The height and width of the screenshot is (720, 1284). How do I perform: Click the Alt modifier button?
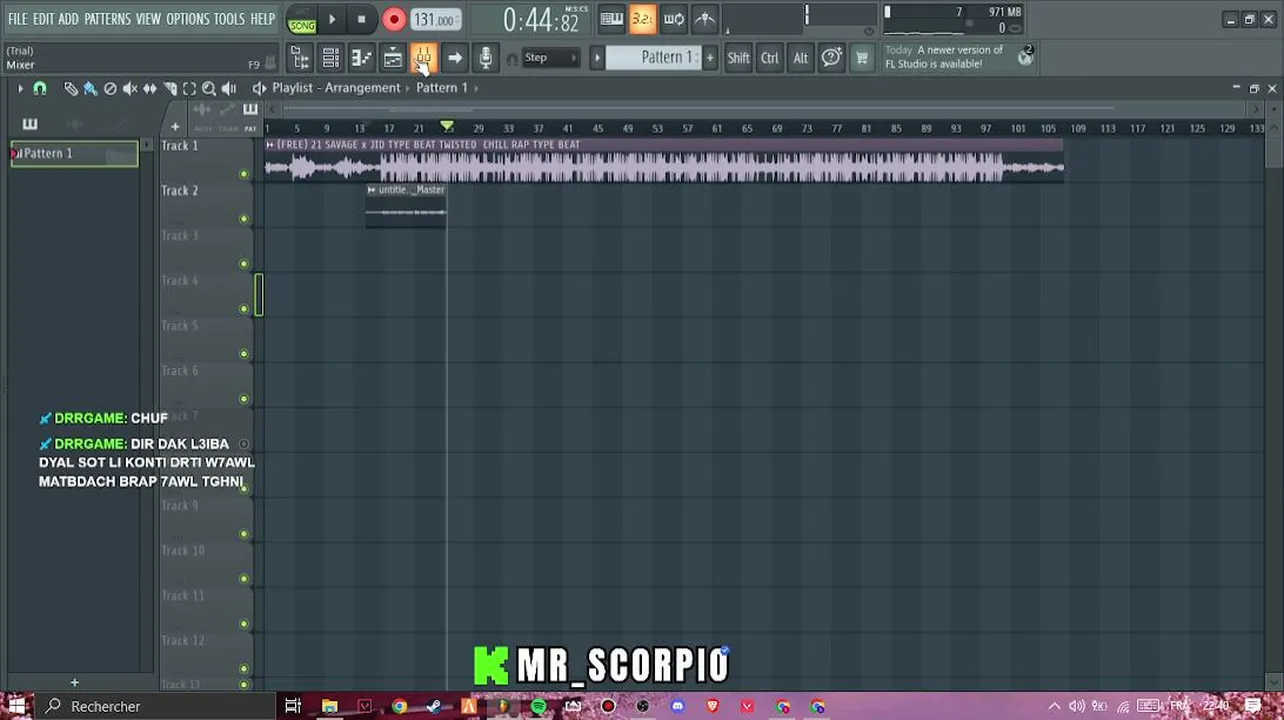(x=800, y=58)
